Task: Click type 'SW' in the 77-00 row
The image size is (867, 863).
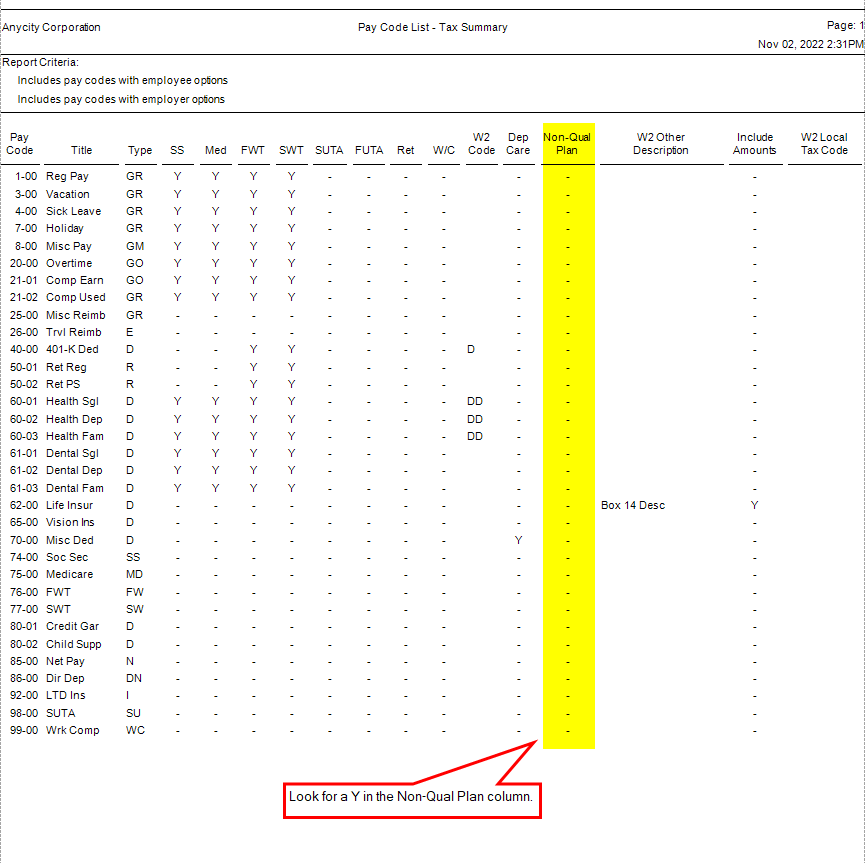Action: 135,609
